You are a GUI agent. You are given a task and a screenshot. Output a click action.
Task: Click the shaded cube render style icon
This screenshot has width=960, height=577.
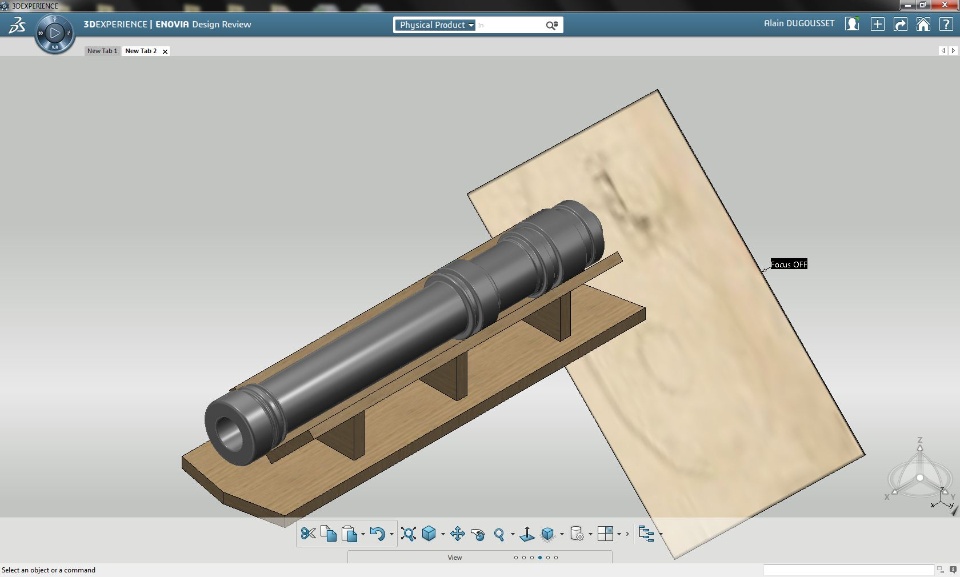coord(548,534)
